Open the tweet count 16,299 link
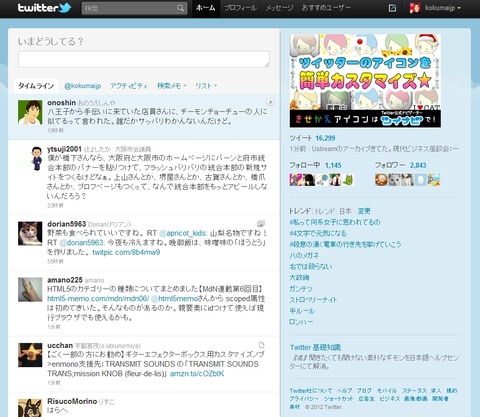The width and height of the screenshot is (480, 417). (x=325, y=138)
